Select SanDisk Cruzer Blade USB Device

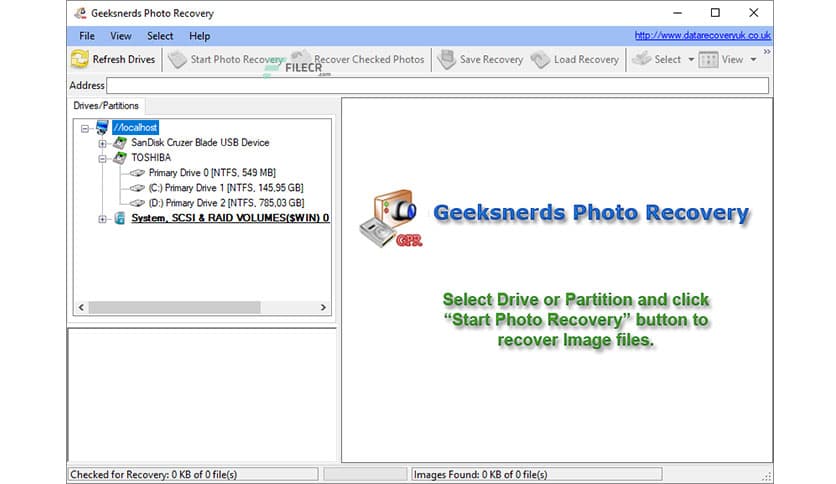click(200, 142)
